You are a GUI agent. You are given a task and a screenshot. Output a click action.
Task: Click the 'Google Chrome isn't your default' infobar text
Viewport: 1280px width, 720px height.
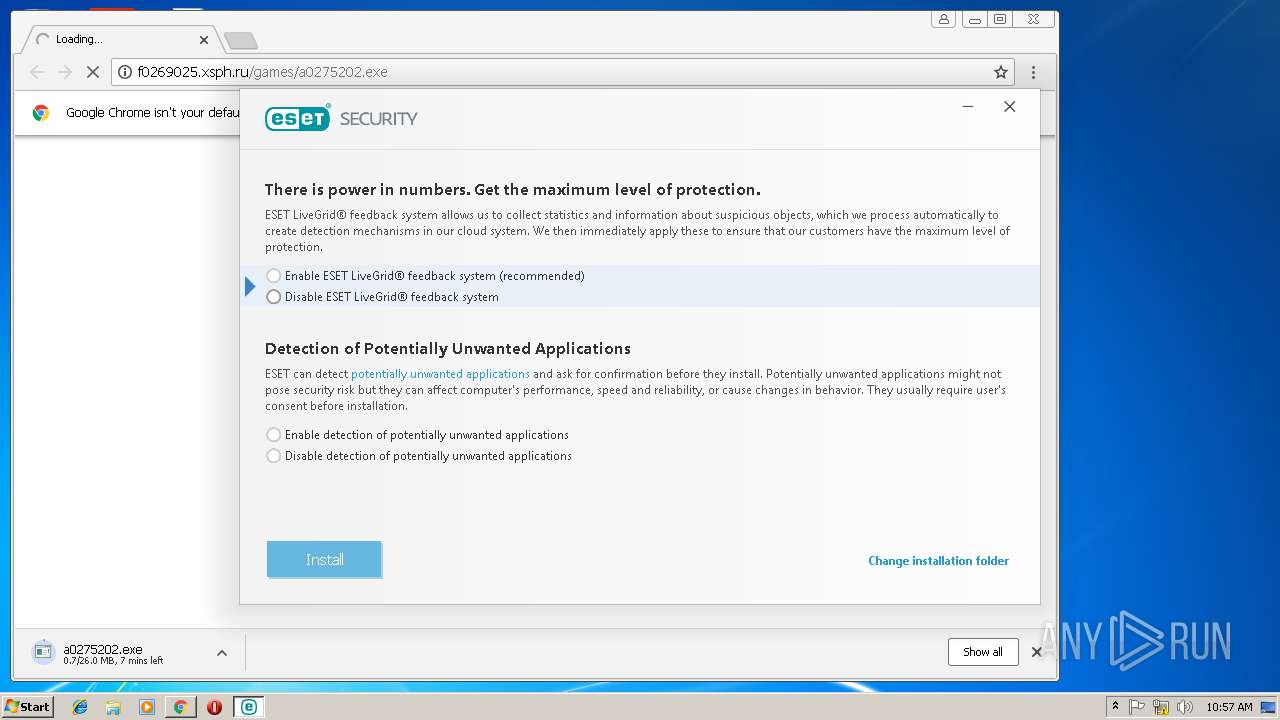click(x=152, y=113)
